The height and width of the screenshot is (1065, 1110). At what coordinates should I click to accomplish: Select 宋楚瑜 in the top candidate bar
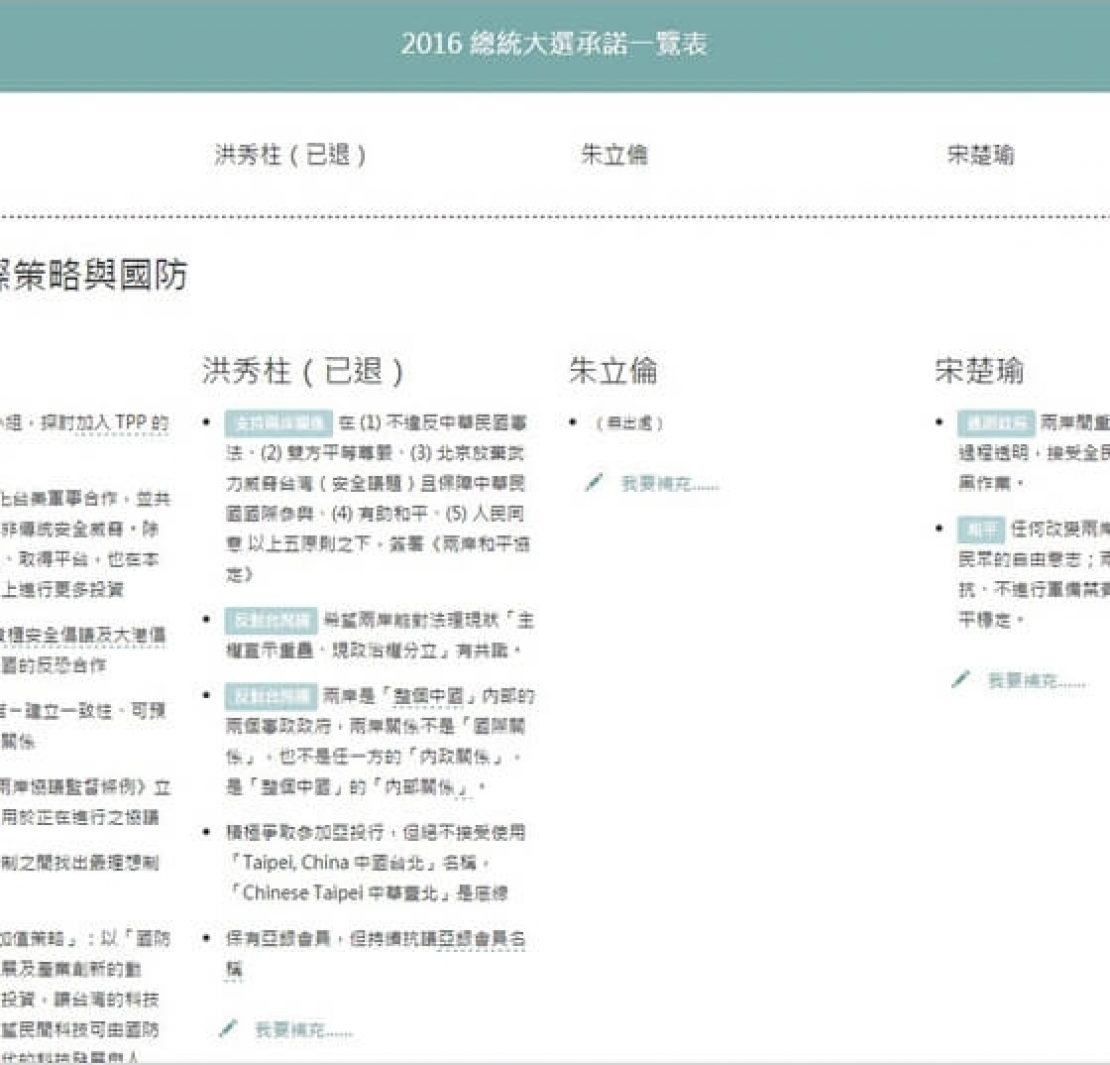pyautogui.click(x=980, y=155)
